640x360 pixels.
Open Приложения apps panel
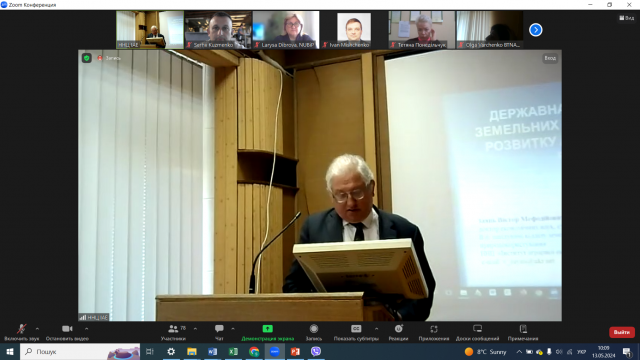click(433, 332)
